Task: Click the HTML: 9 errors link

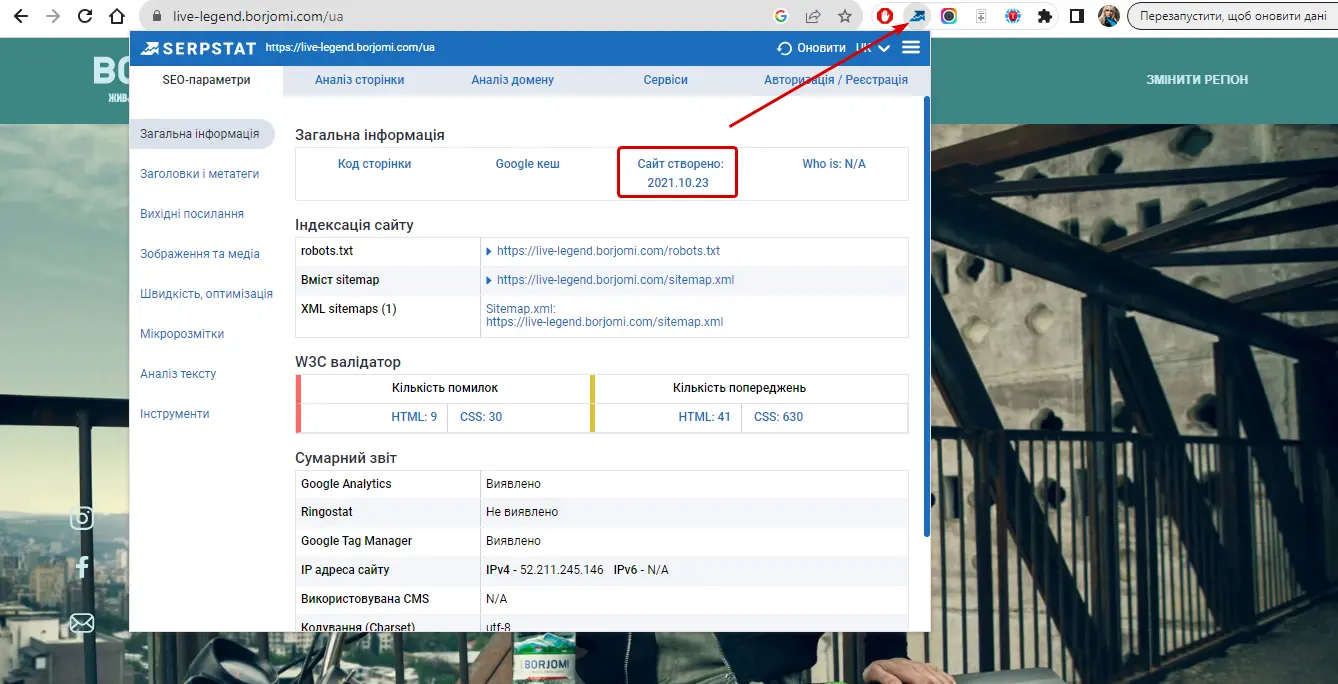Action: pyautogui.click(x=414, y=417)
